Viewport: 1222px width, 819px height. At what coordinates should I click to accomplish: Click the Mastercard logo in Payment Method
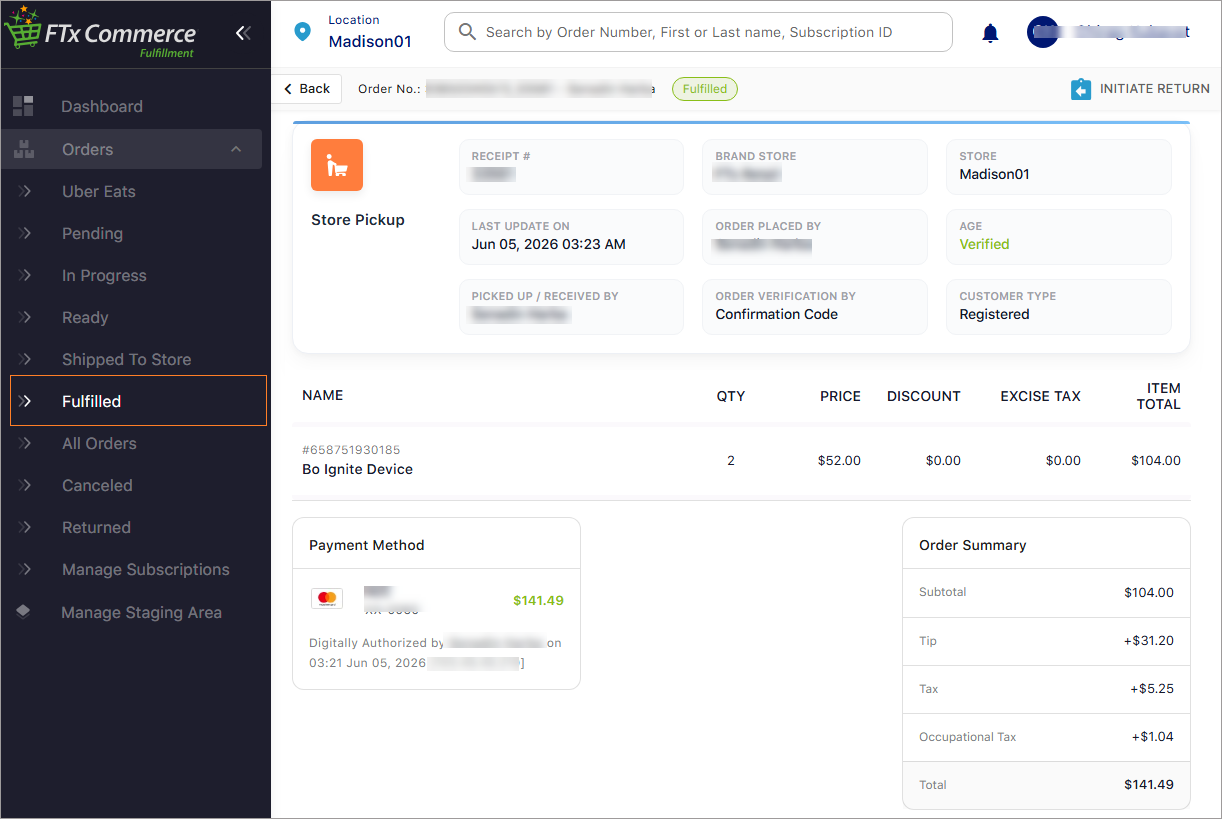(326, 599)
